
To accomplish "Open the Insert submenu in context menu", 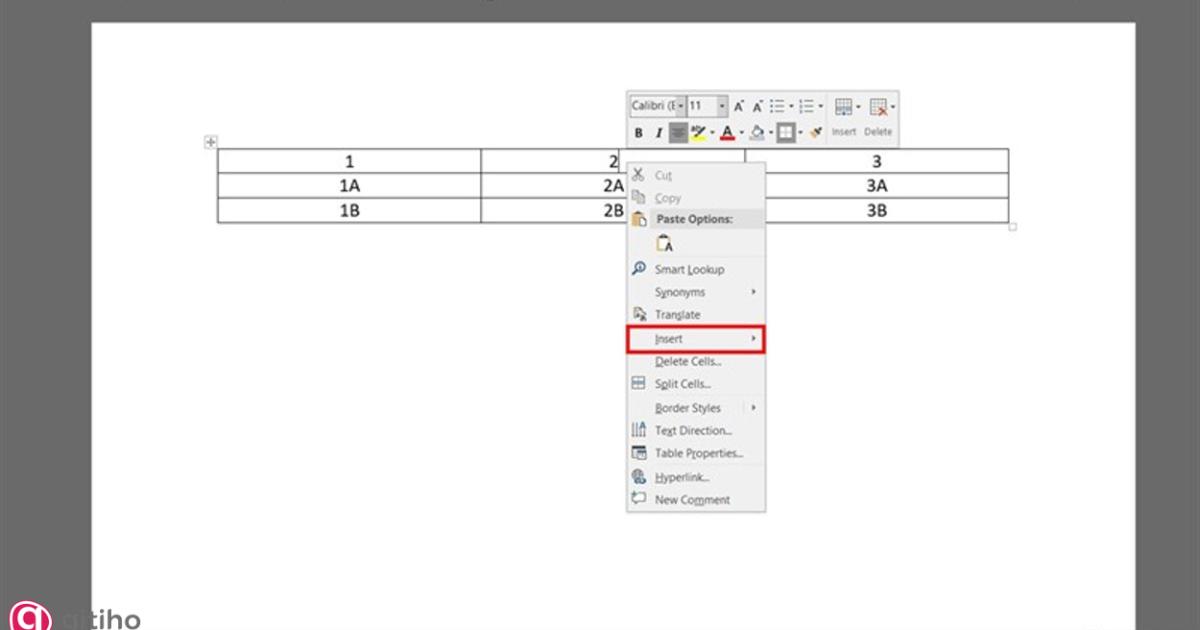I will [x=696, y=339].
